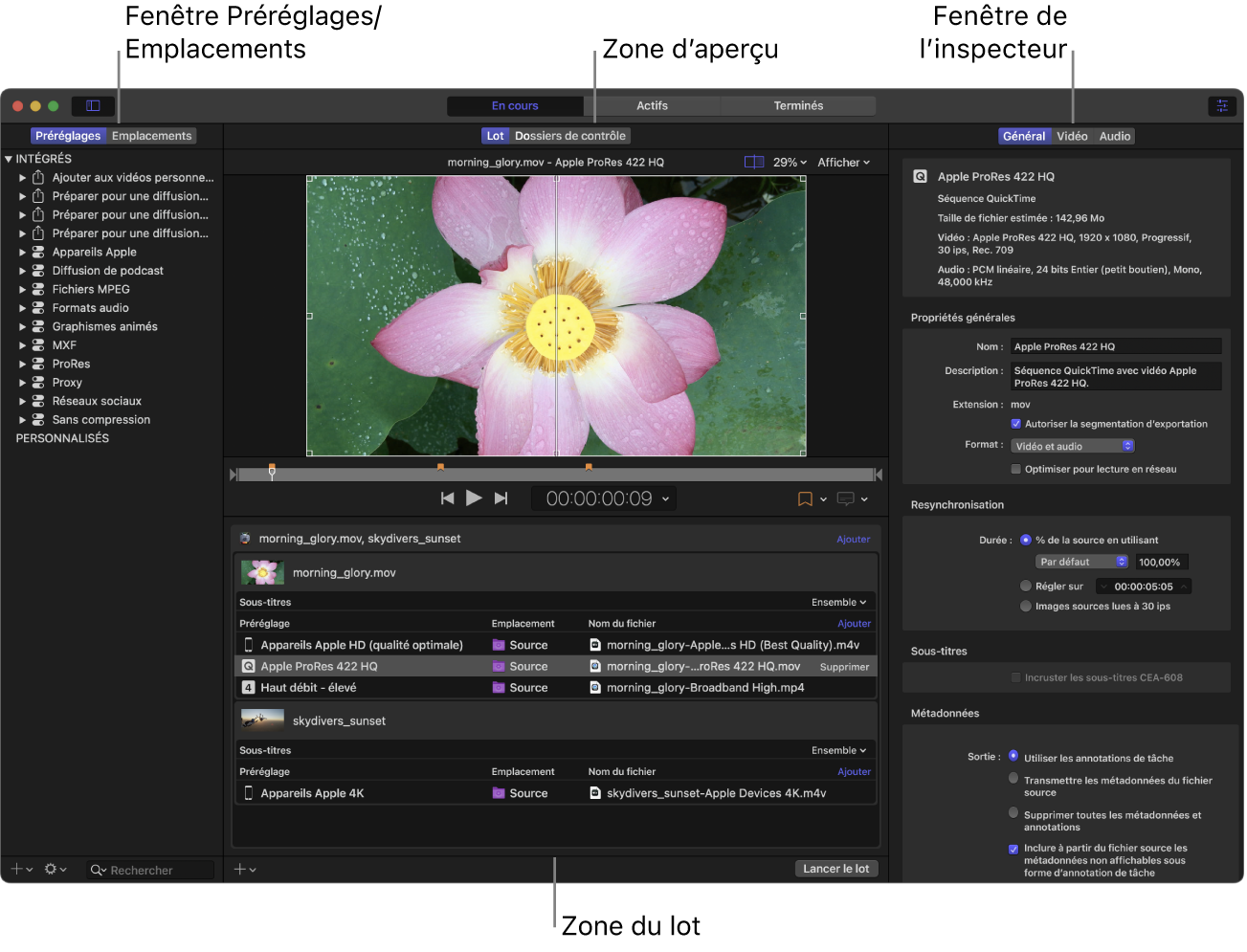Switch to the Terminés tab

(797, 106)
